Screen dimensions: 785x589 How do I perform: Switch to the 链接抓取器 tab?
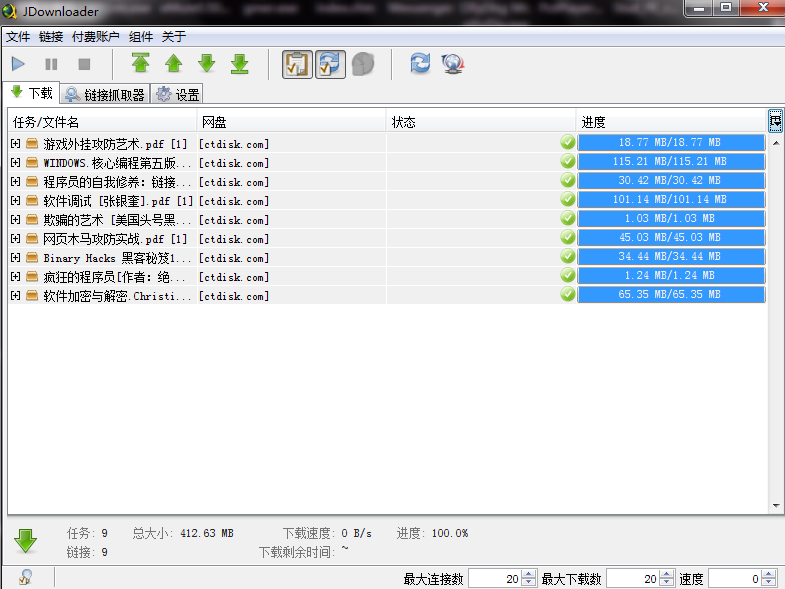tap(105, 94)
